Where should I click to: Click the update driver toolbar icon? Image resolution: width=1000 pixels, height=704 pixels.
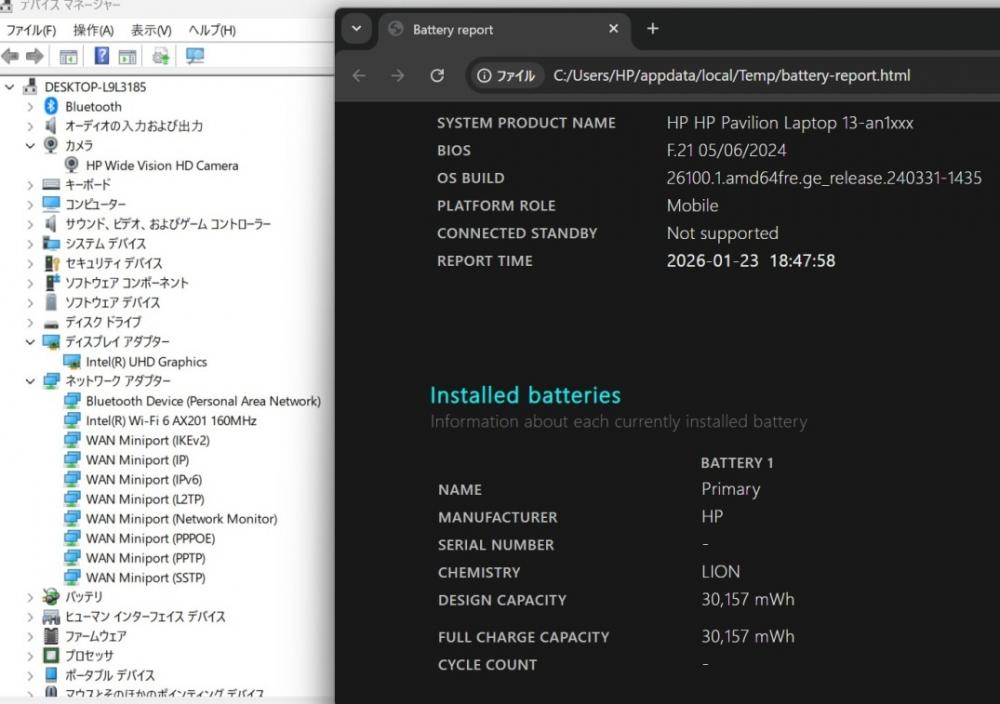click(160, 56)
